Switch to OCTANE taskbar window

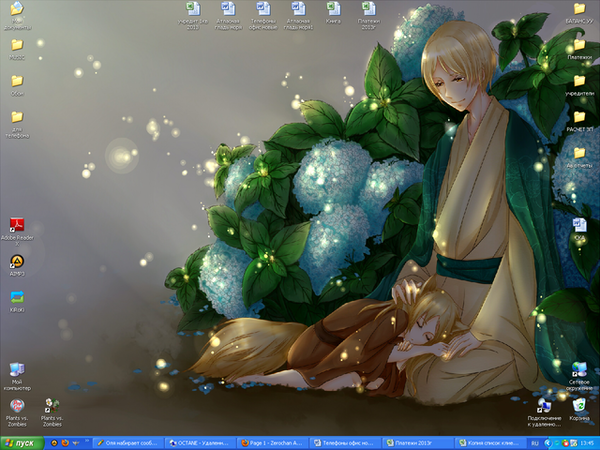tap(201, 442)
